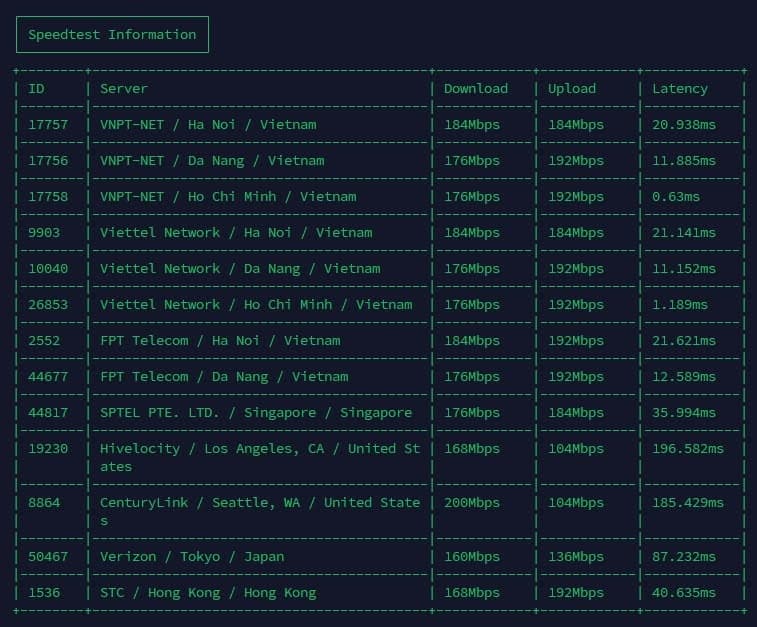This screenshot has height=627, width=757.
Task: Click server ID 1536
Action: click(44, 593)
